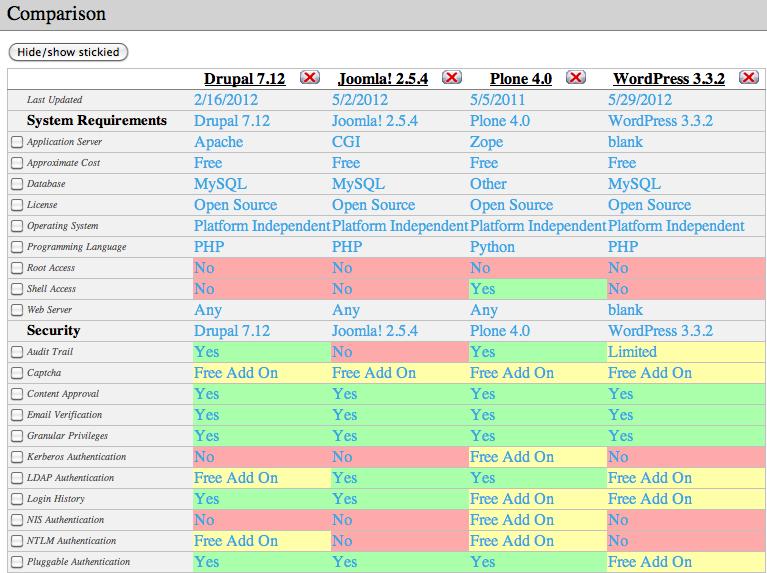This screenshot has height=573, width=767.
Task: Tick the Captcha row checkbox
Action: point(17,373)
